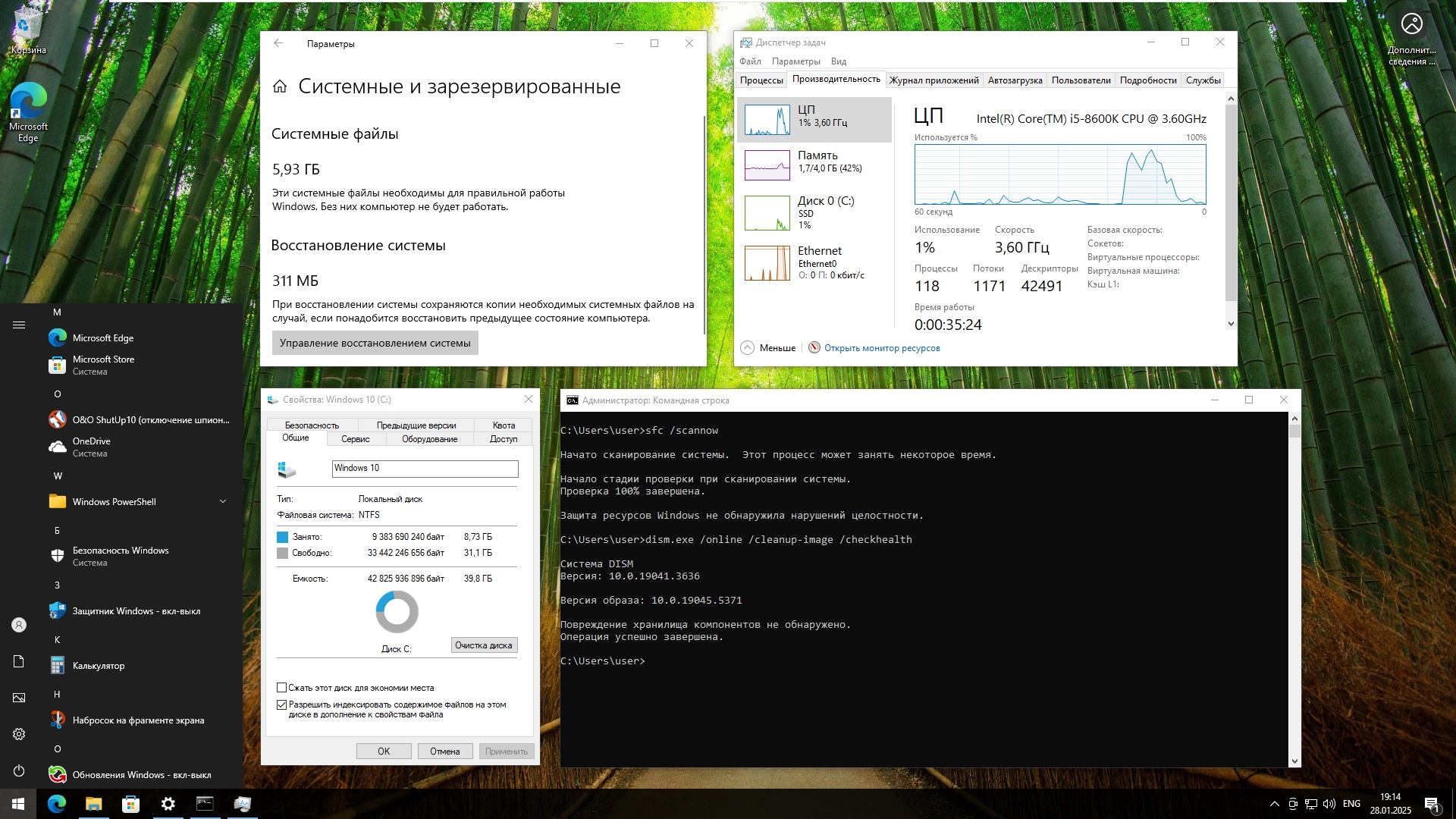The image size is (1456, 819).
Task: Click the File Explorer taskbar icon
Action: click(93, 804)
